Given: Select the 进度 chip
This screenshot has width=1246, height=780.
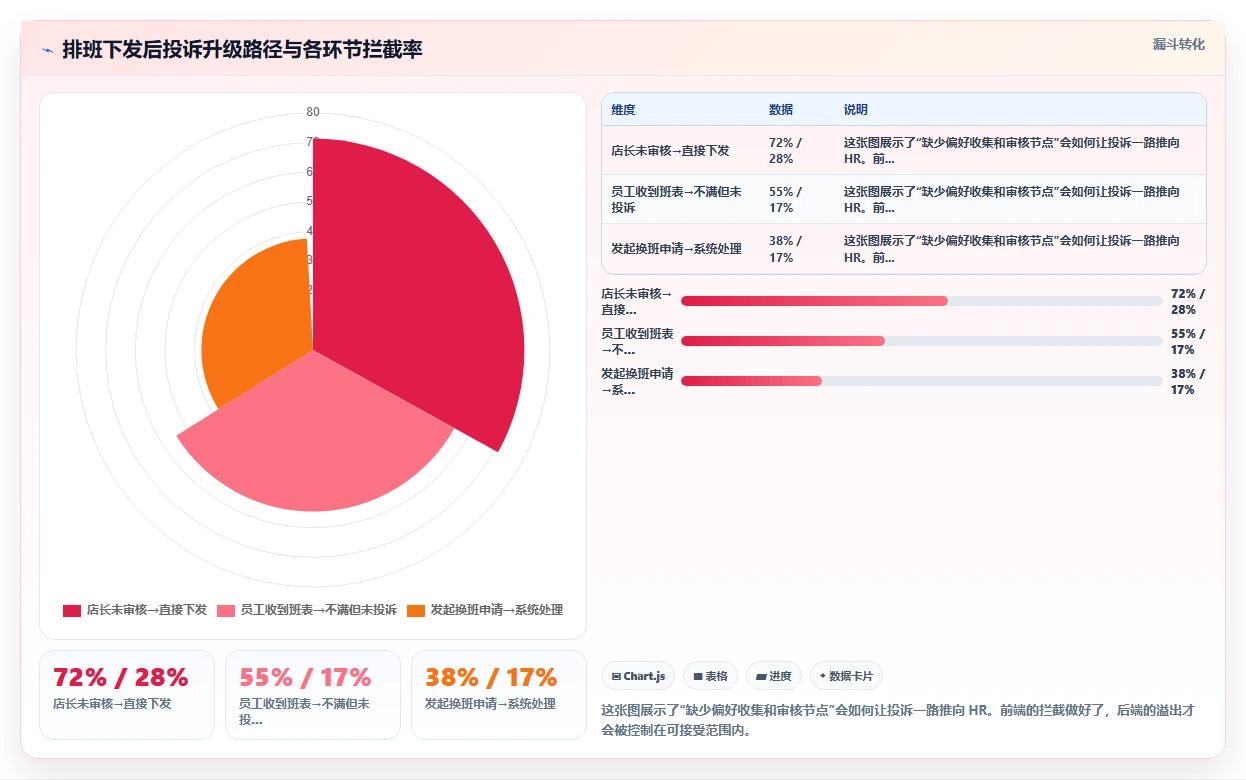Looking at the screenshot, I should point(773,676).
